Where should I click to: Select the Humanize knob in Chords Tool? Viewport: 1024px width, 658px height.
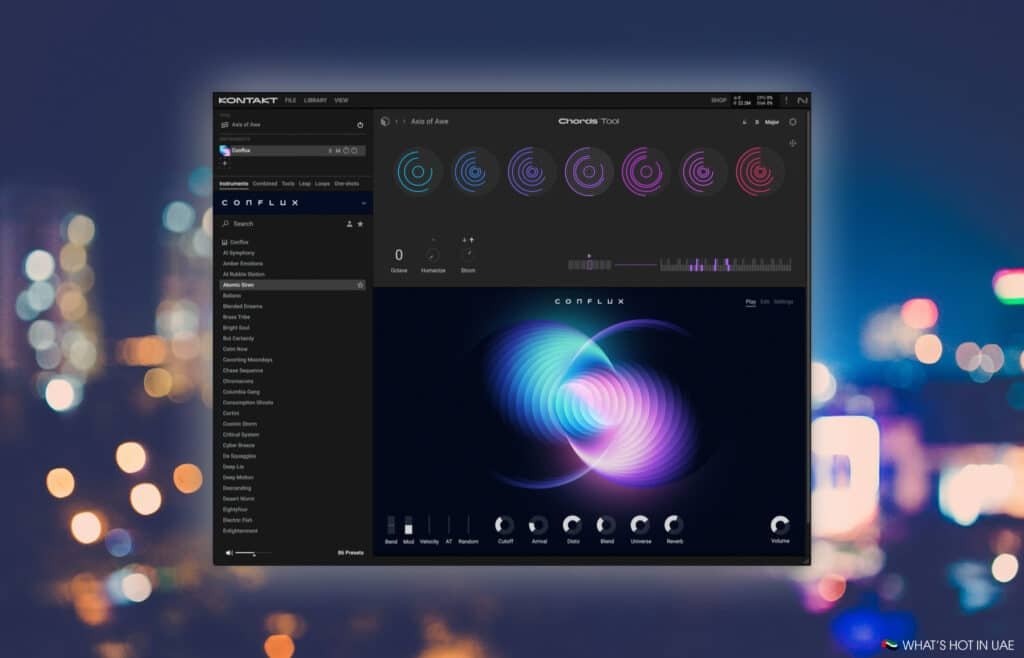point(432,253)
